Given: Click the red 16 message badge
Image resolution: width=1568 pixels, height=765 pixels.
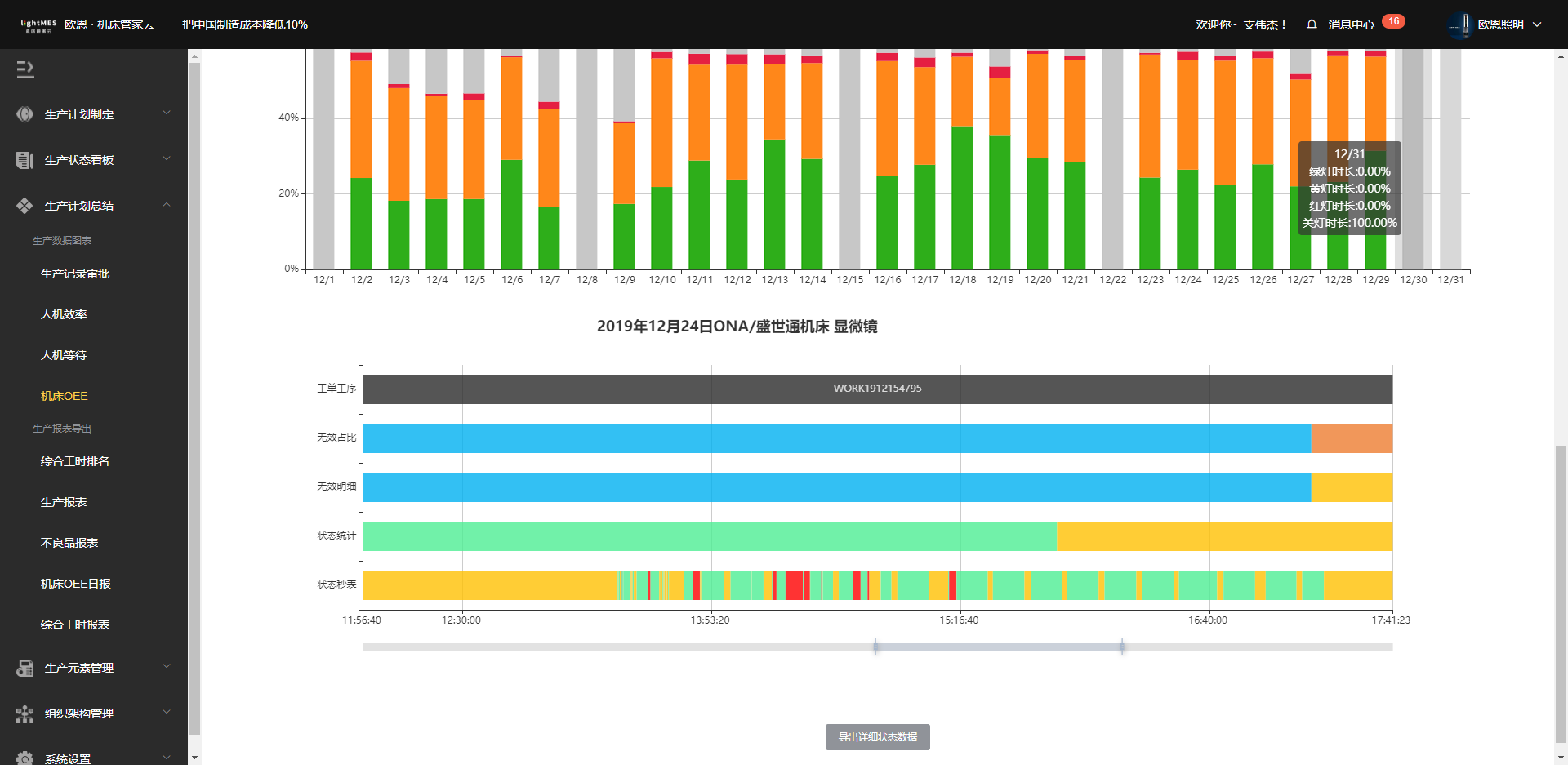Looking at the screenshot, I should coord(1393,21).
